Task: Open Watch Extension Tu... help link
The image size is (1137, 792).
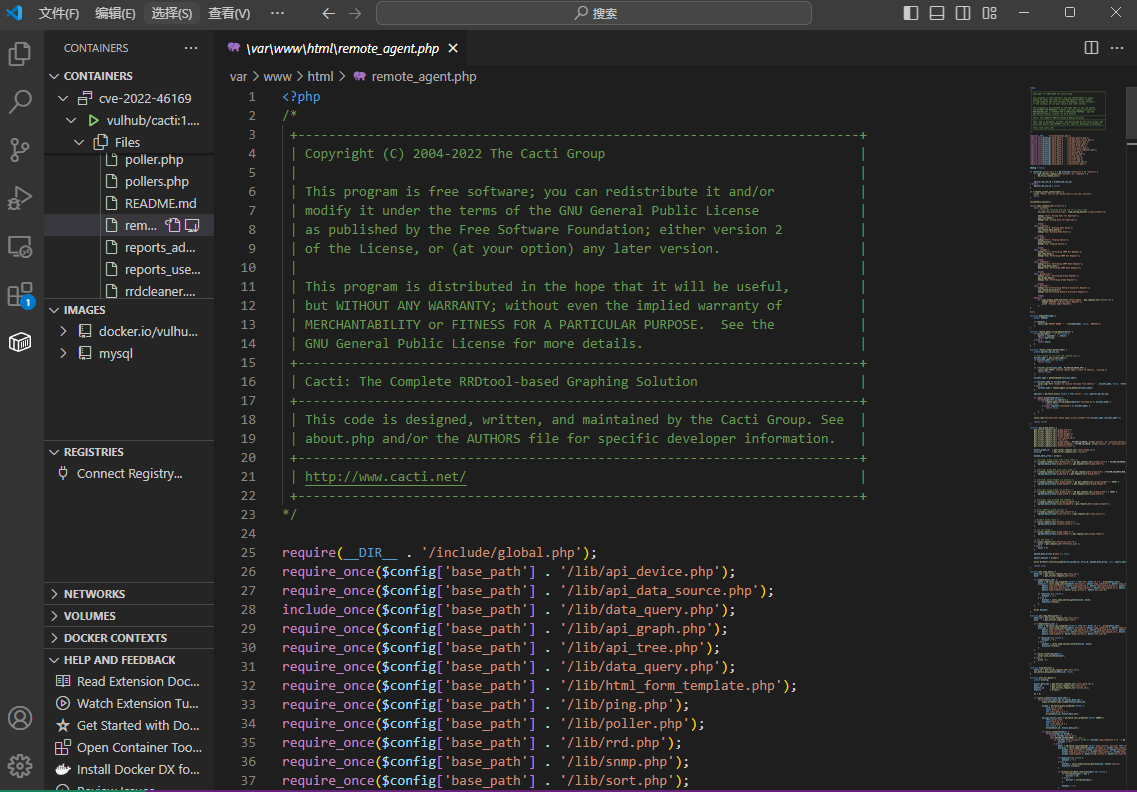Action: [x=129, y=704]
